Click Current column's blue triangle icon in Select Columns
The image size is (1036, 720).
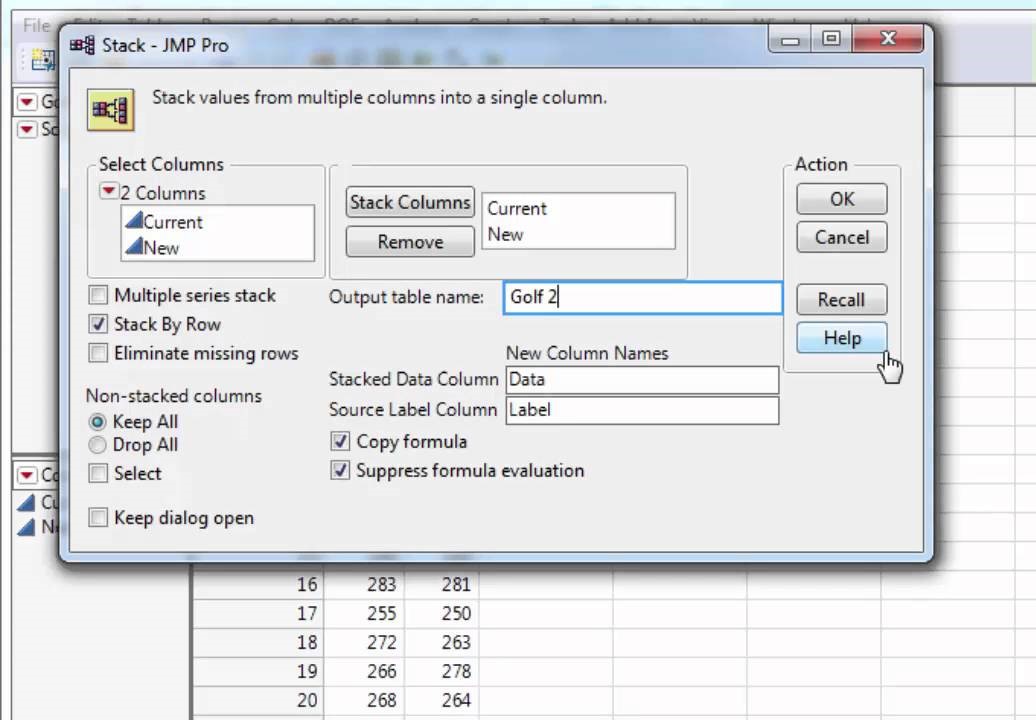point(134,221)
